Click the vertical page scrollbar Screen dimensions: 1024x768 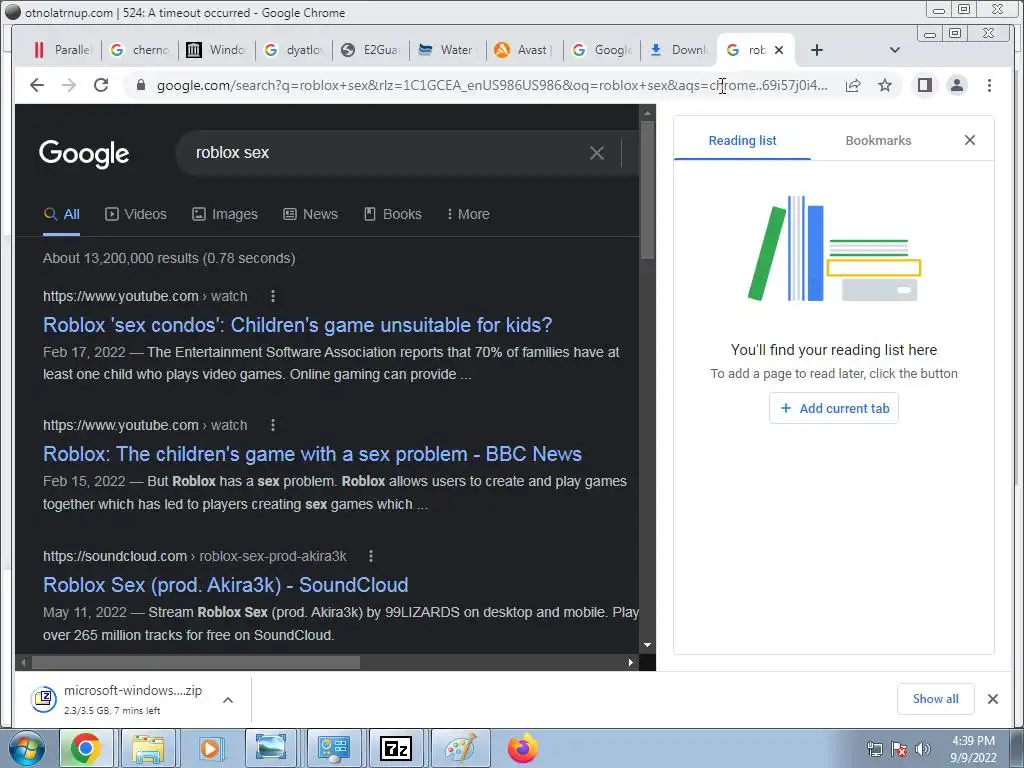click(647, 190)
